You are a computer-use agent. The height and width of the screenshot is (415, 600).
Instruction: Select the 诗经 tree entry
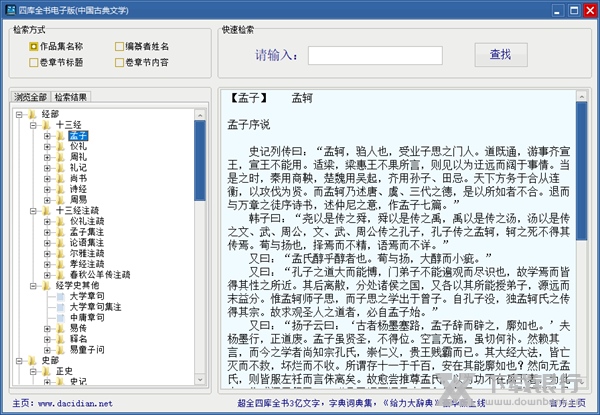tap(78, 189)
